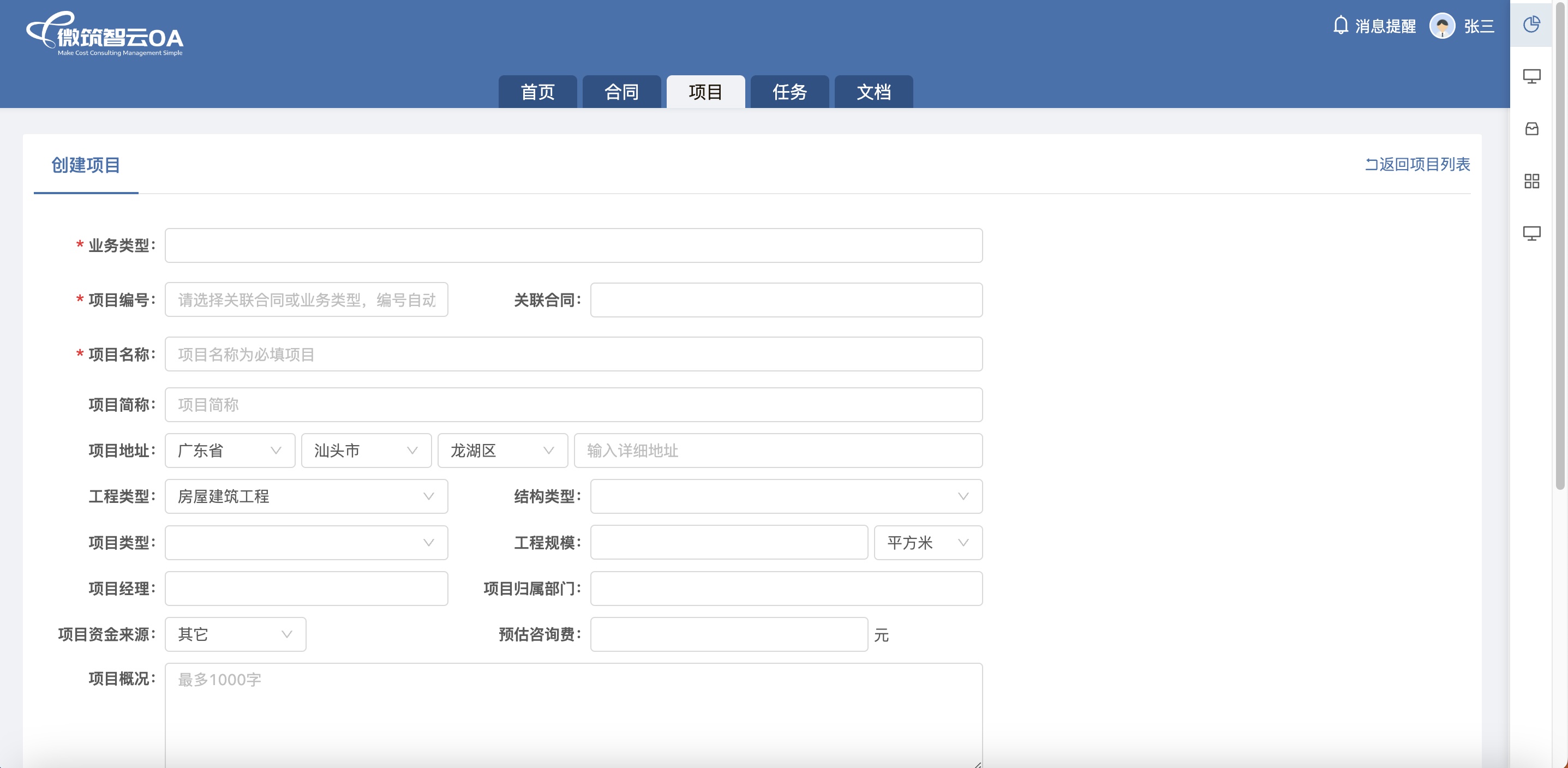Click the bottom monitor icon in sidebar
The height and width of the screenshot is (768, 1568).
1531,233
